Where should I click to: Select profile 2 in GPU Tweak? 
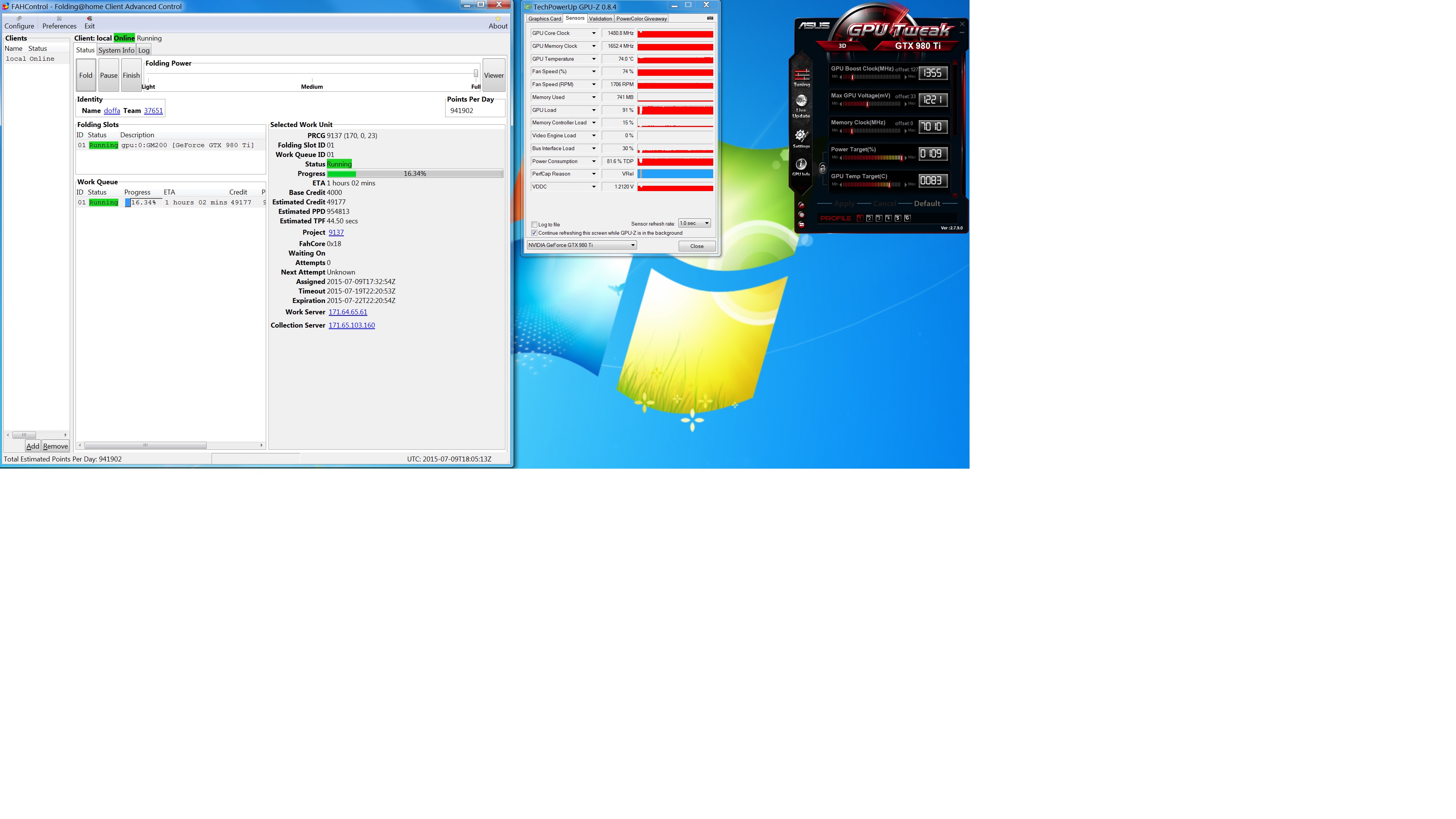(x=869, y=218)
